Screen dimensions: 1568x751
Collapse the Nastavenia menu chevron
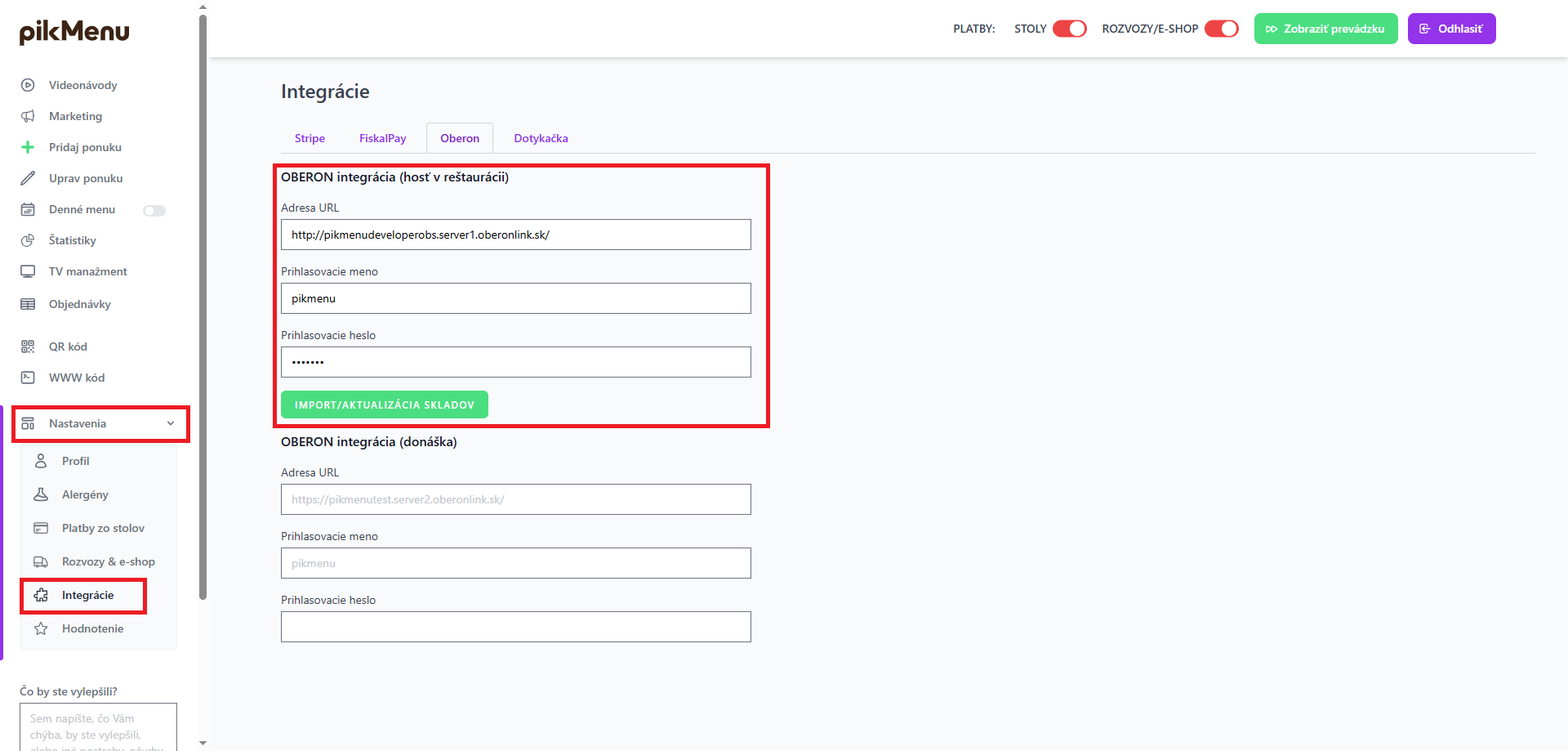[x=171, y=423]
